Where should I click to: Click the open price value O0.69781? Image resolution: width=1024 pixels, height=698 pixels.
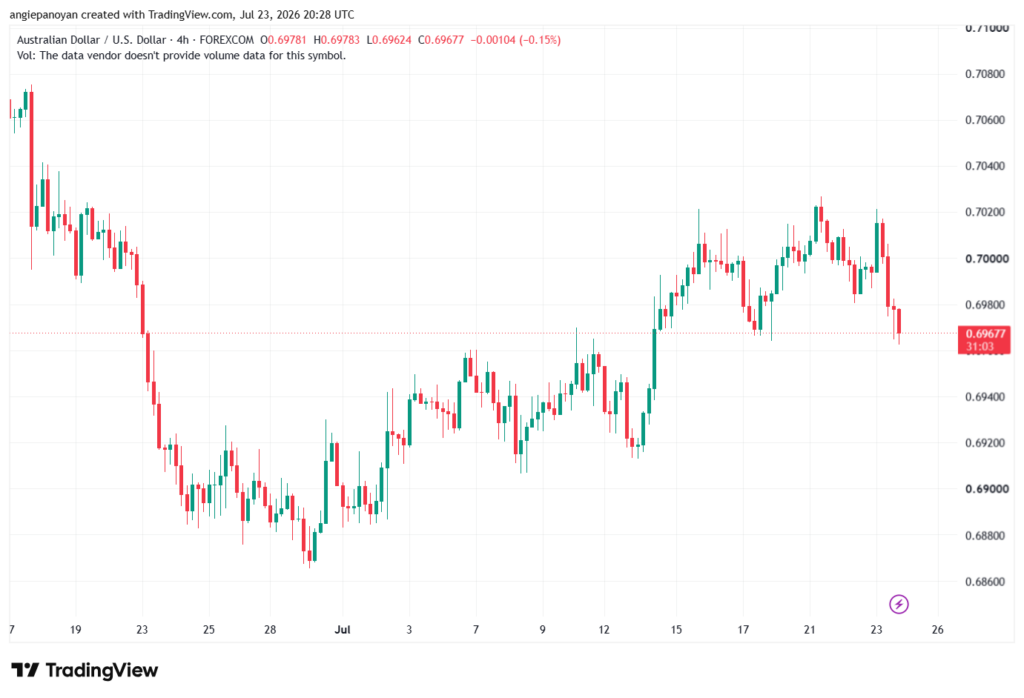[x=283, y=40]
